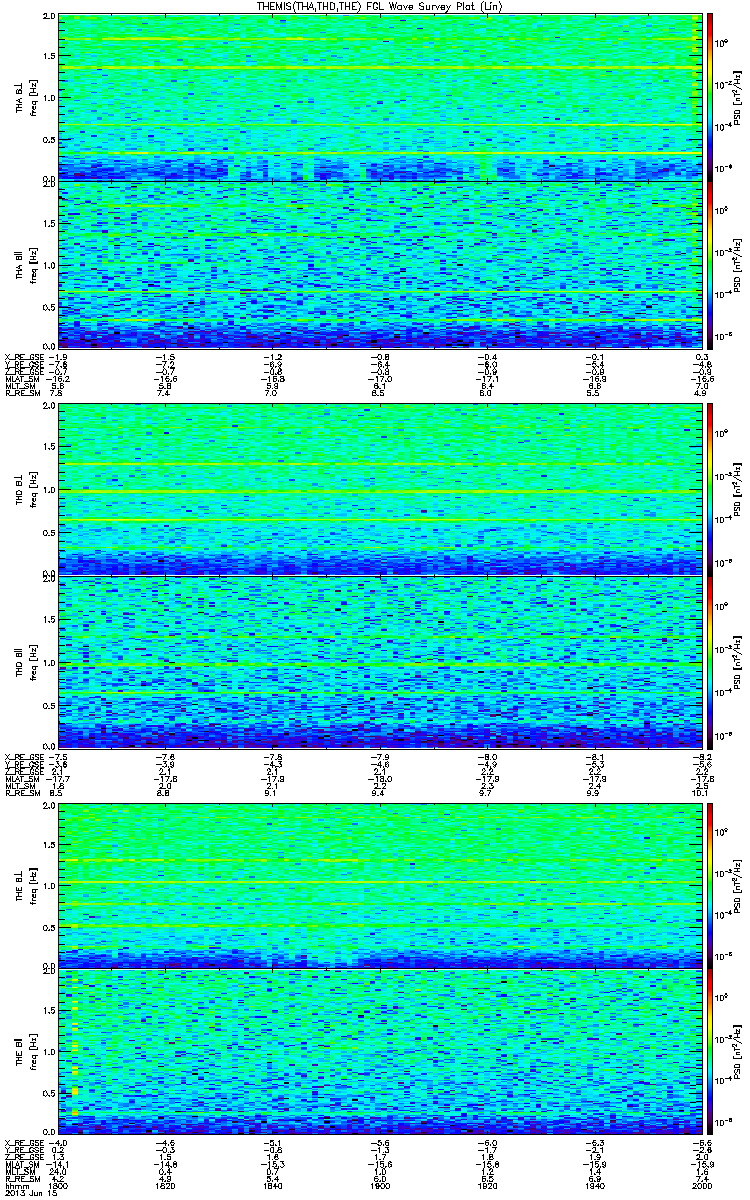Click the PSD [nT²/Hz] label beside THA B-perpendicular
The image size is (750, 1200).
tap(737, 97)
